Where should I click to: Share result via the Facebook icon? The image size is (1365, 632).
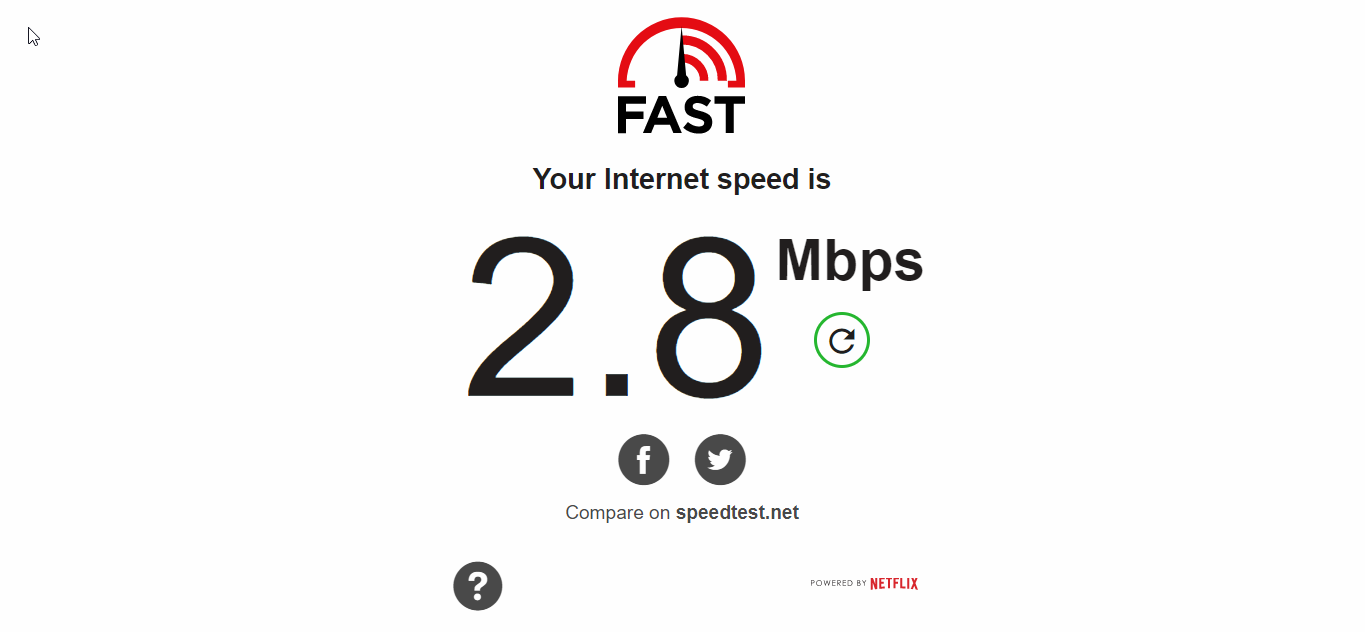click(644, 460)
